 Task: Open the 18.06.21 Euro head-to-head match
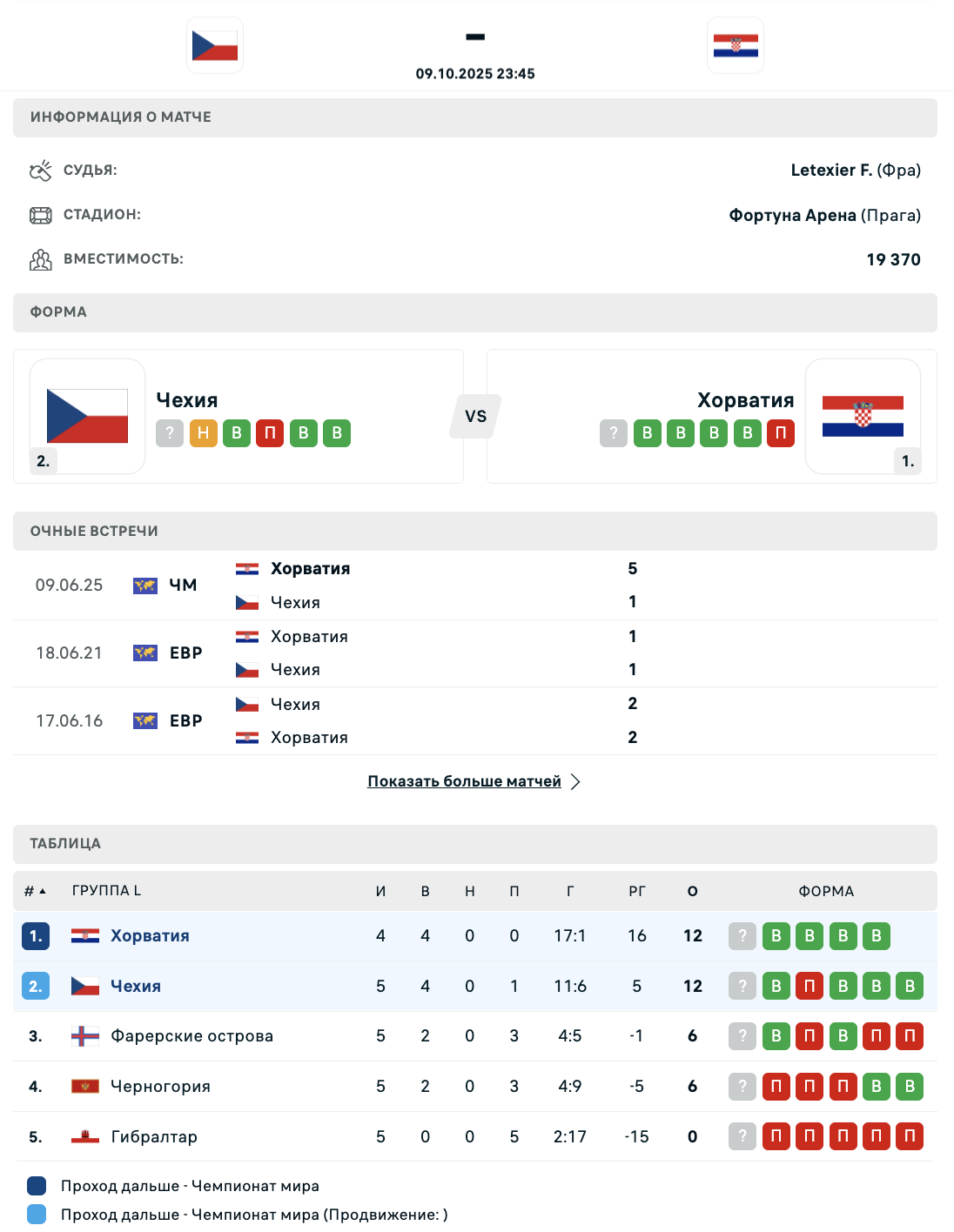[435, 653]
